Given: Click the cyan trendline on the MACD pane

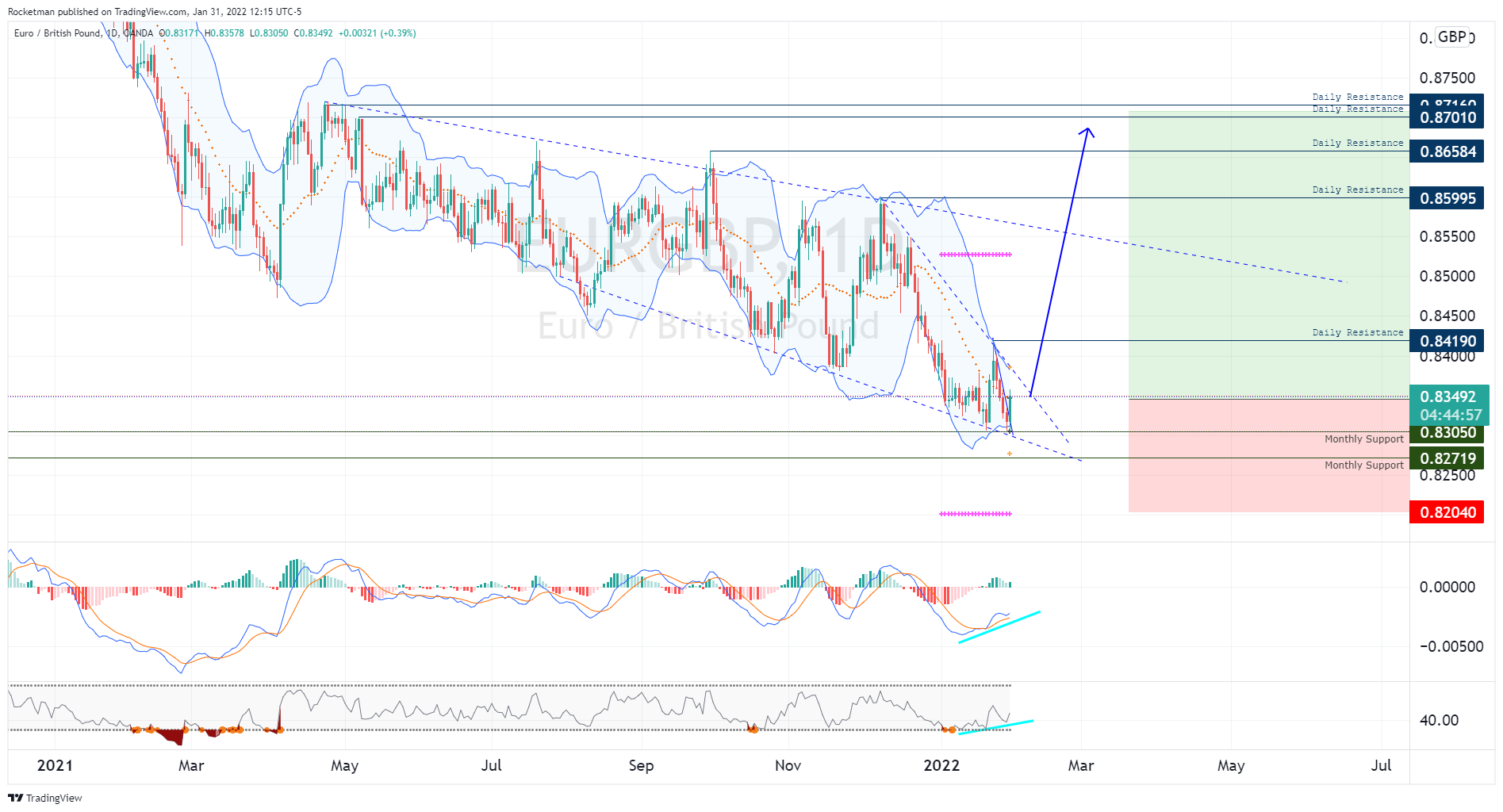Looking at the screenshot, I should (x=999, y=626).
